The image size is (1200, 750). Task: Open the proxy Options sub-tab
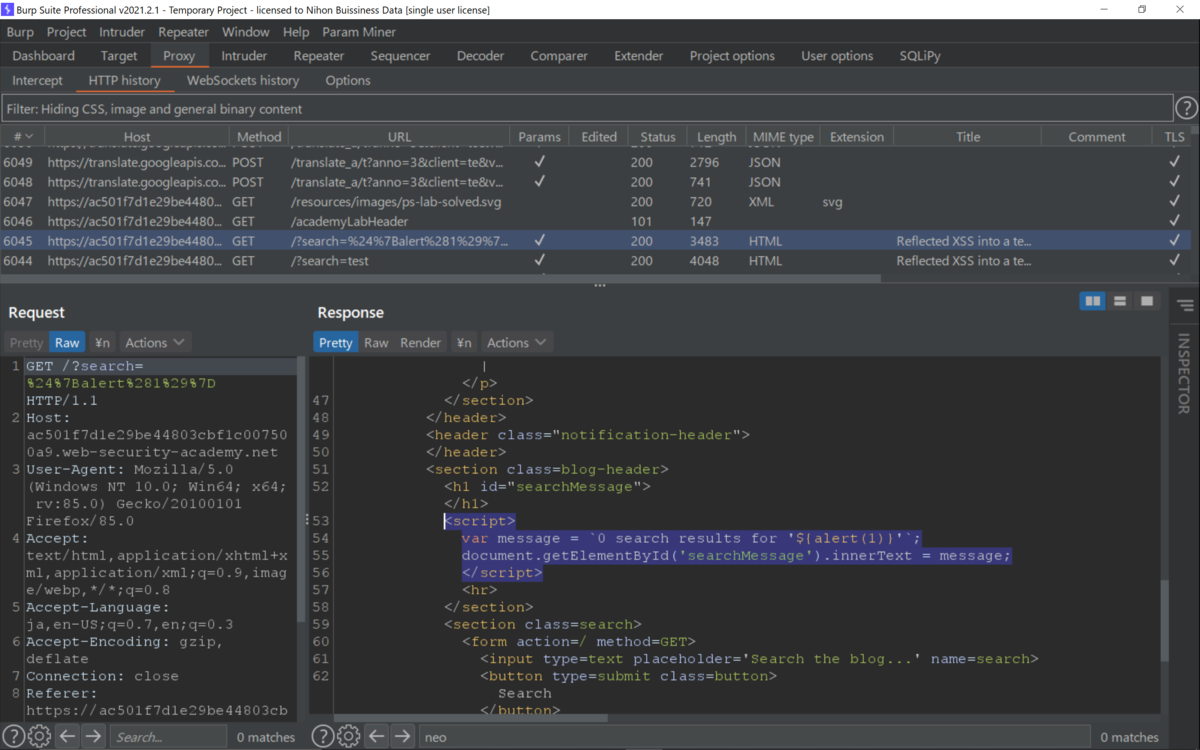coord(348,80)
